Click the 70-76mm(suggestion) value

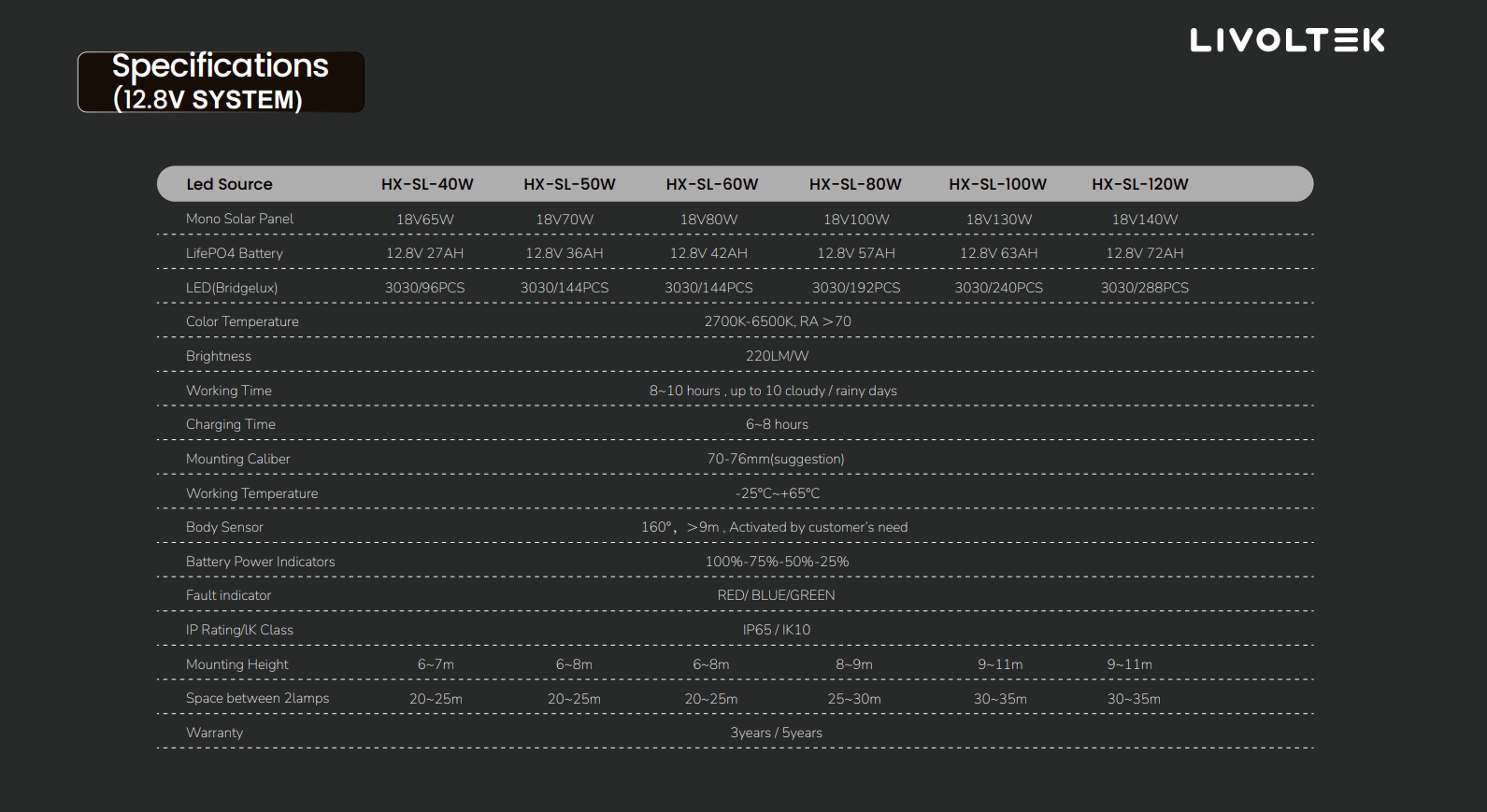[776, 459]
